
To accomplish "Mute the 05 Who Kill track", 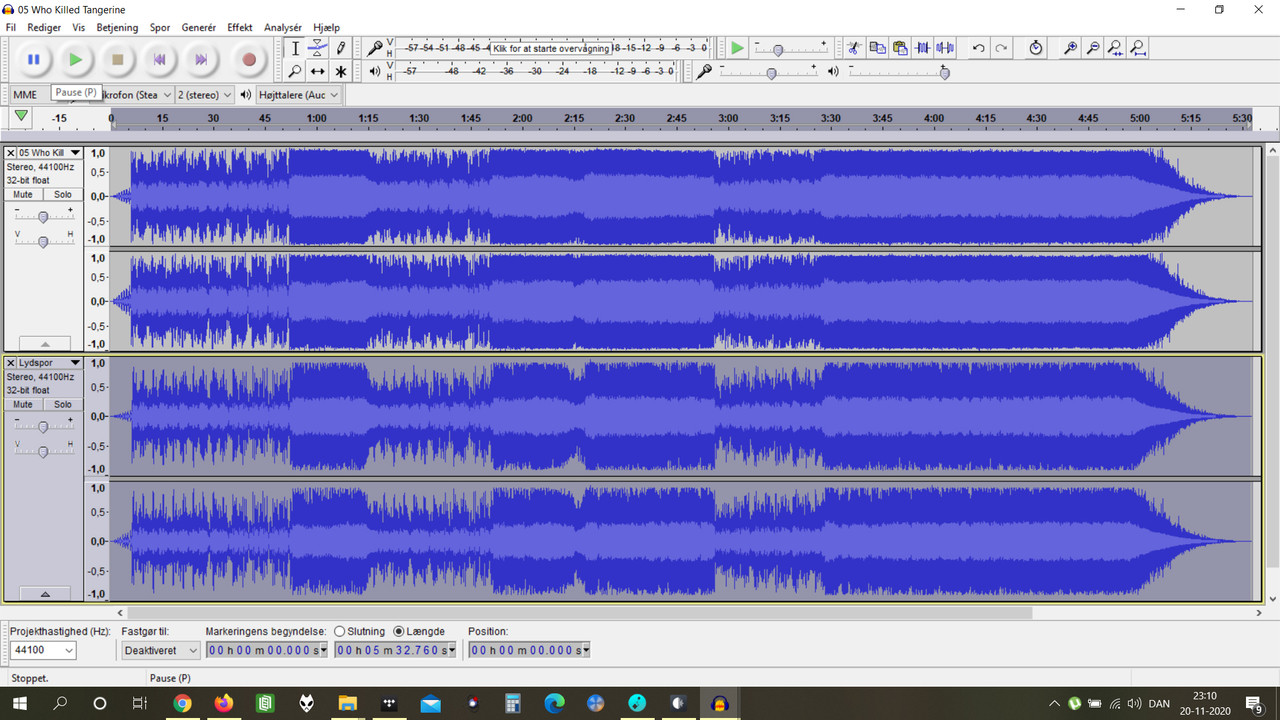I will coord(23,195).
